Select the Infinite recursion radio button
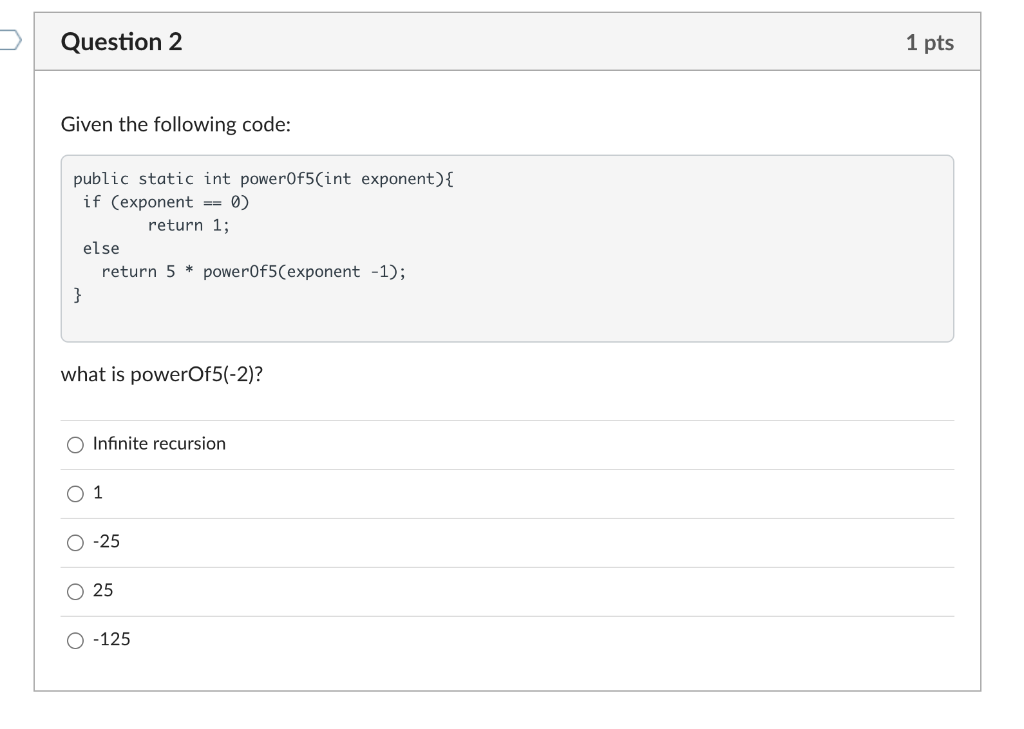The width and height of the screenshot is (1024, 729). tap(75, 445)
